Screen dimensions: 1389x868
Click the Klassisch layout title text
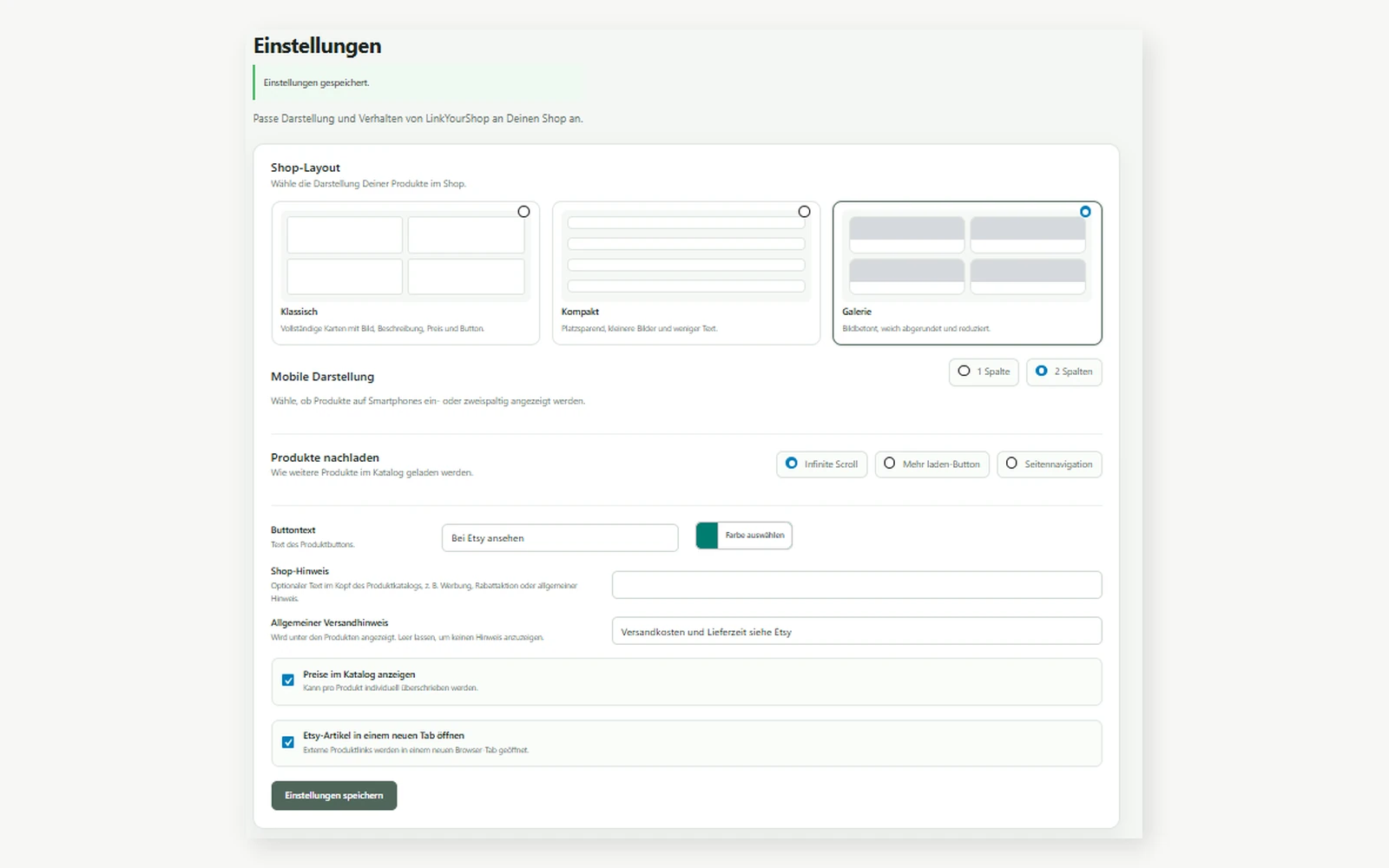299,312
